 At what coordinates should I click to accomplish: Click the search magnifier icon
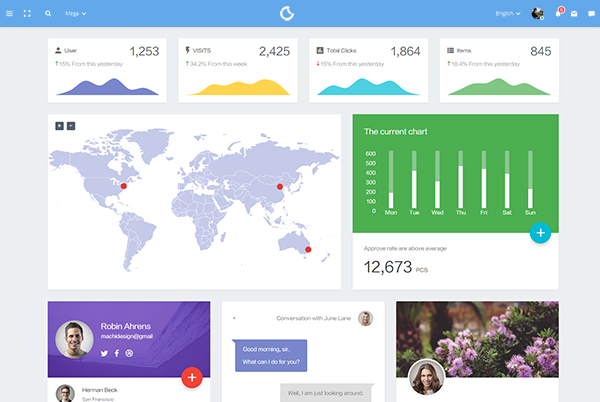(x=48, y=14)
